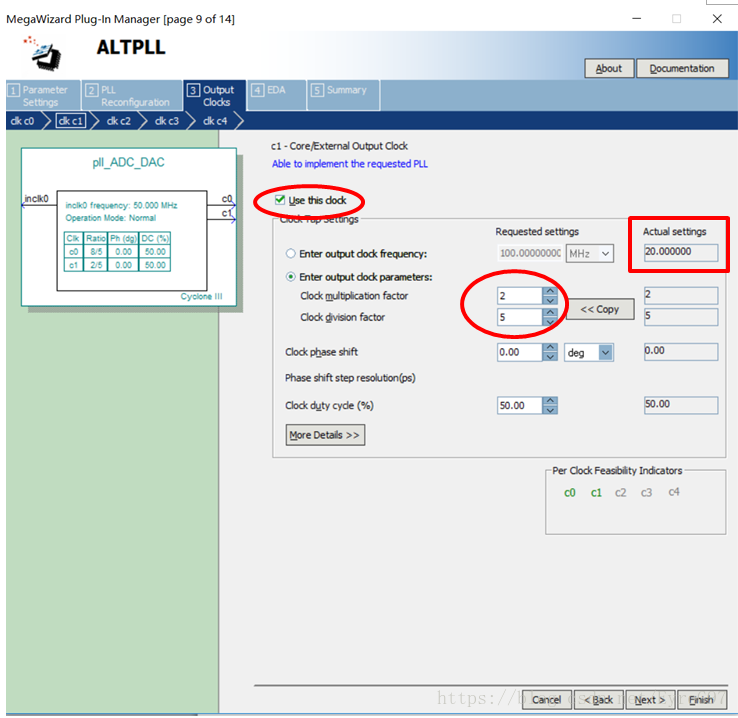Click the actual multiplication factor field showing 2

point(681,295)
